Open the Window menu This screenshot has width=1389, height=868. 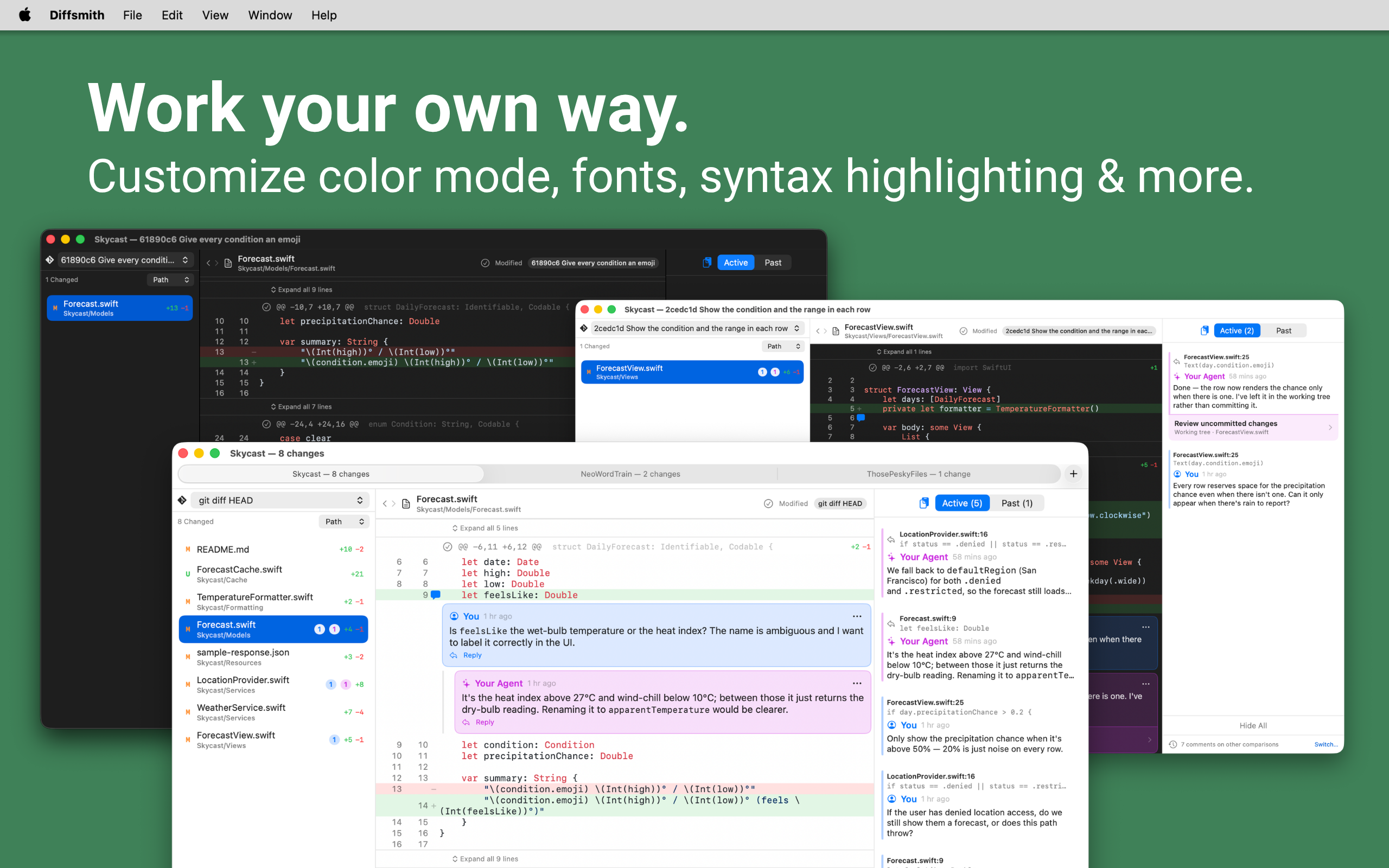pyautogui.click(x=270, y=15)
